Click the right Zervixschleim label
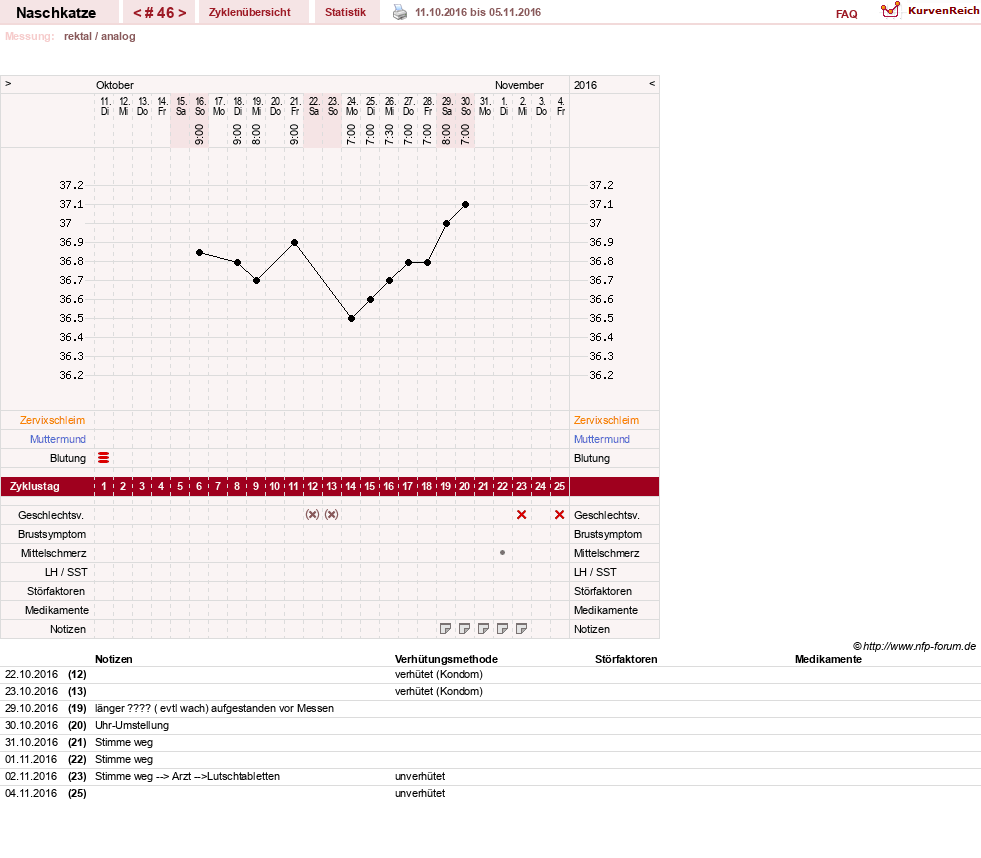The height and width of the screenshot is (858, 981). pyautogui.click(x=606, y=420)
